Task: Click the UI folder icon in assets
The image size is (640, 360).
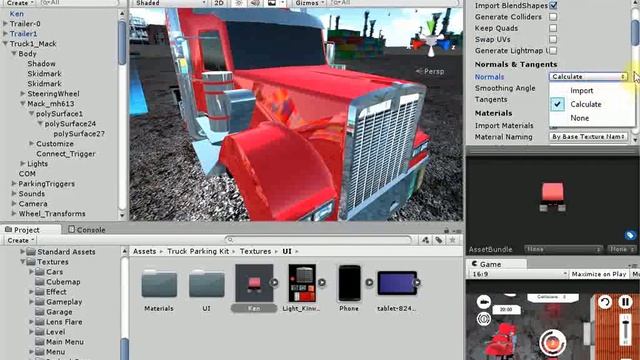Action: click(207, 283)
